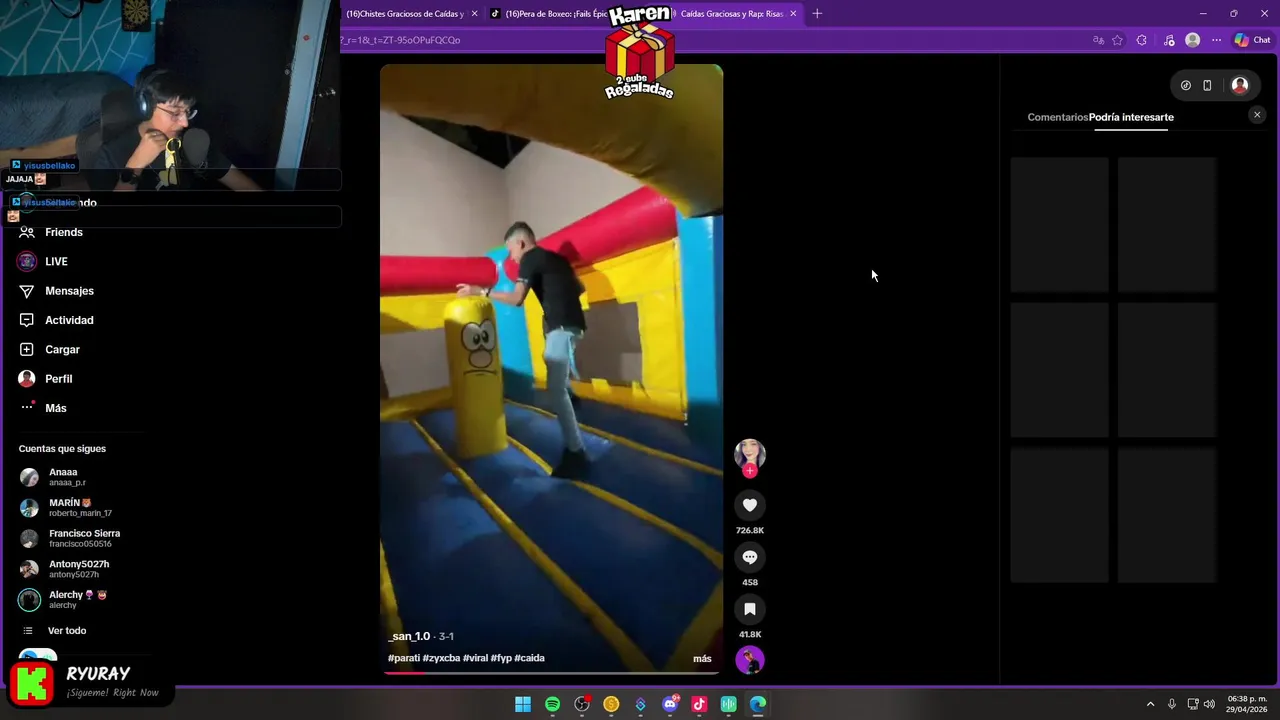Close the Chistes Graciosos de Caídas tab
This screenshot has height=720, width=1280.
474,13
